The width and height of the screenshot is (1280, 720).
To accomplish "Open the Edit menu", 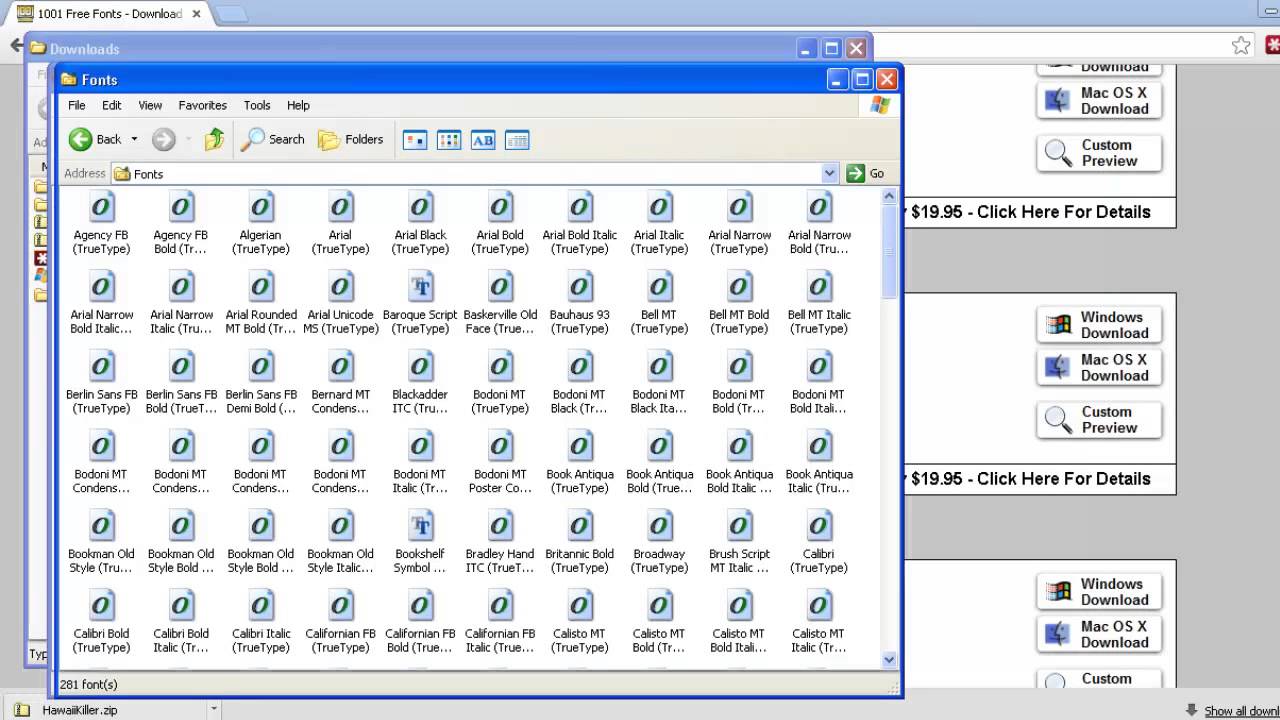I will (111, 105).
